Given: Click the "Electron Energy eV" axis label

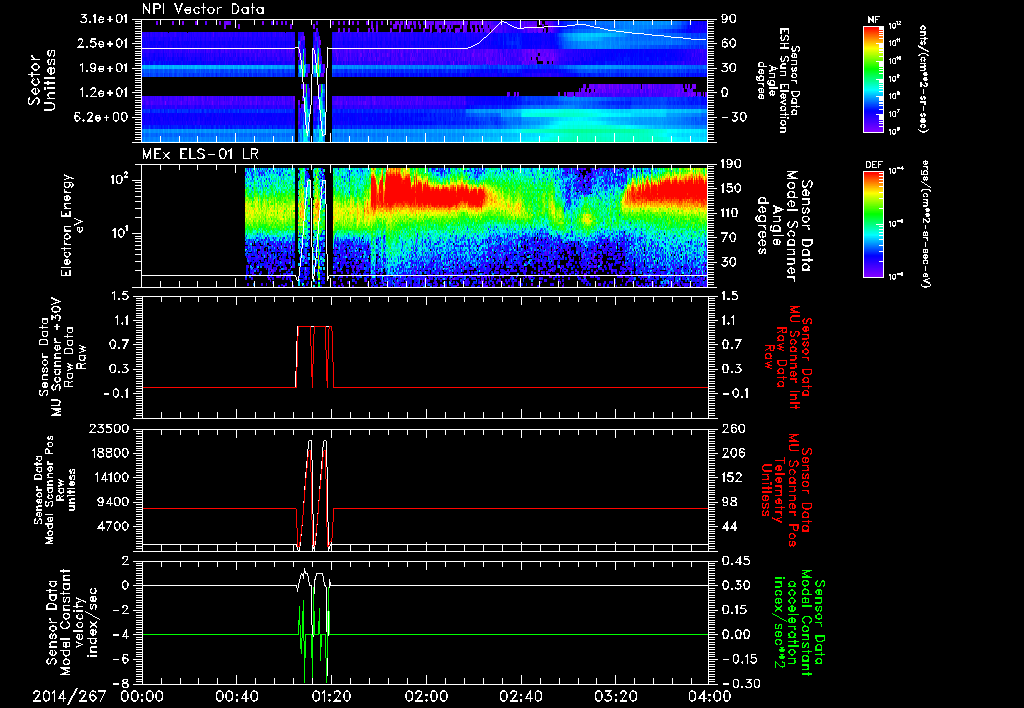Looking at the screenshot, I should [x=71, y=225].
